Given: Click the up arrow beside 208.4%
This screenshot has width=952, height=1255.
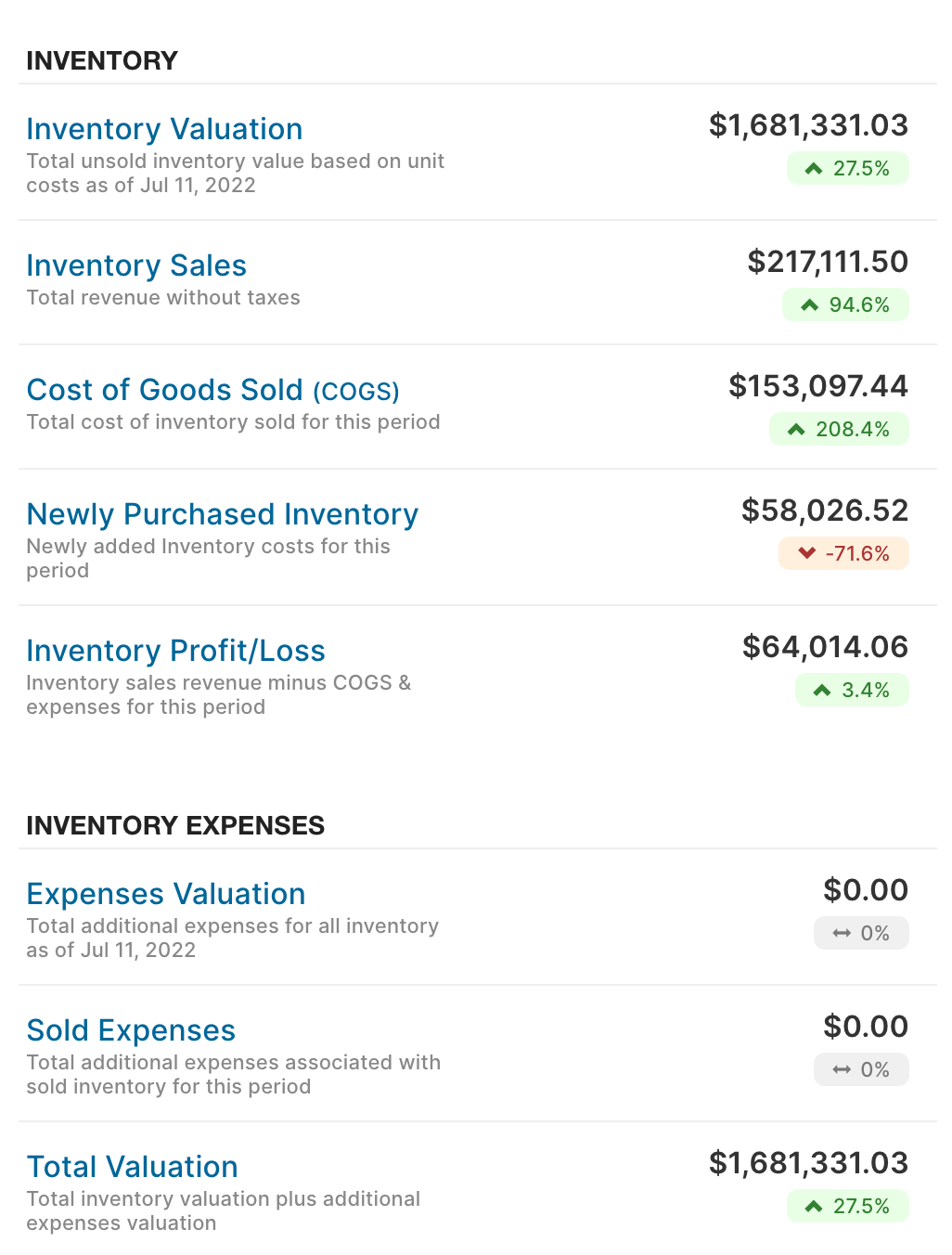Looking at the screenshot, I should tap(796, 430).
